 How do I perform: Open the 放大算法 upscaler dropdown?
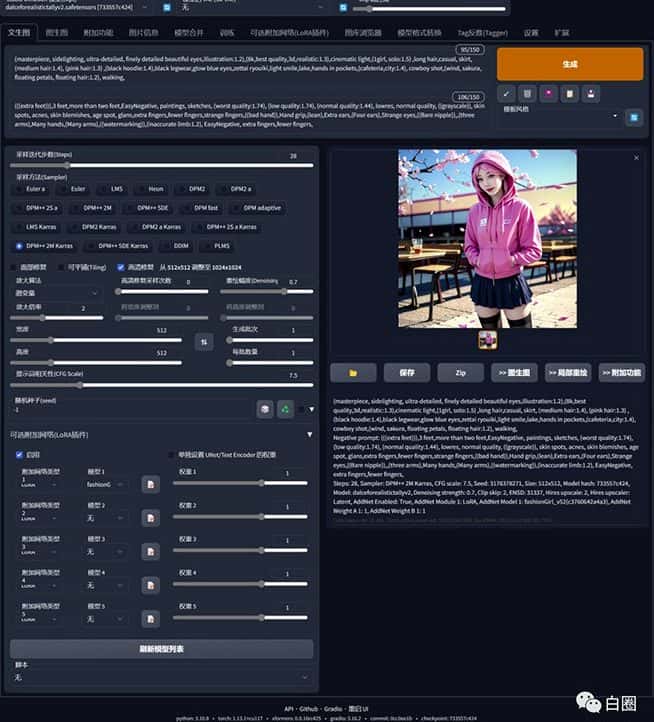[x=57, y=293]
